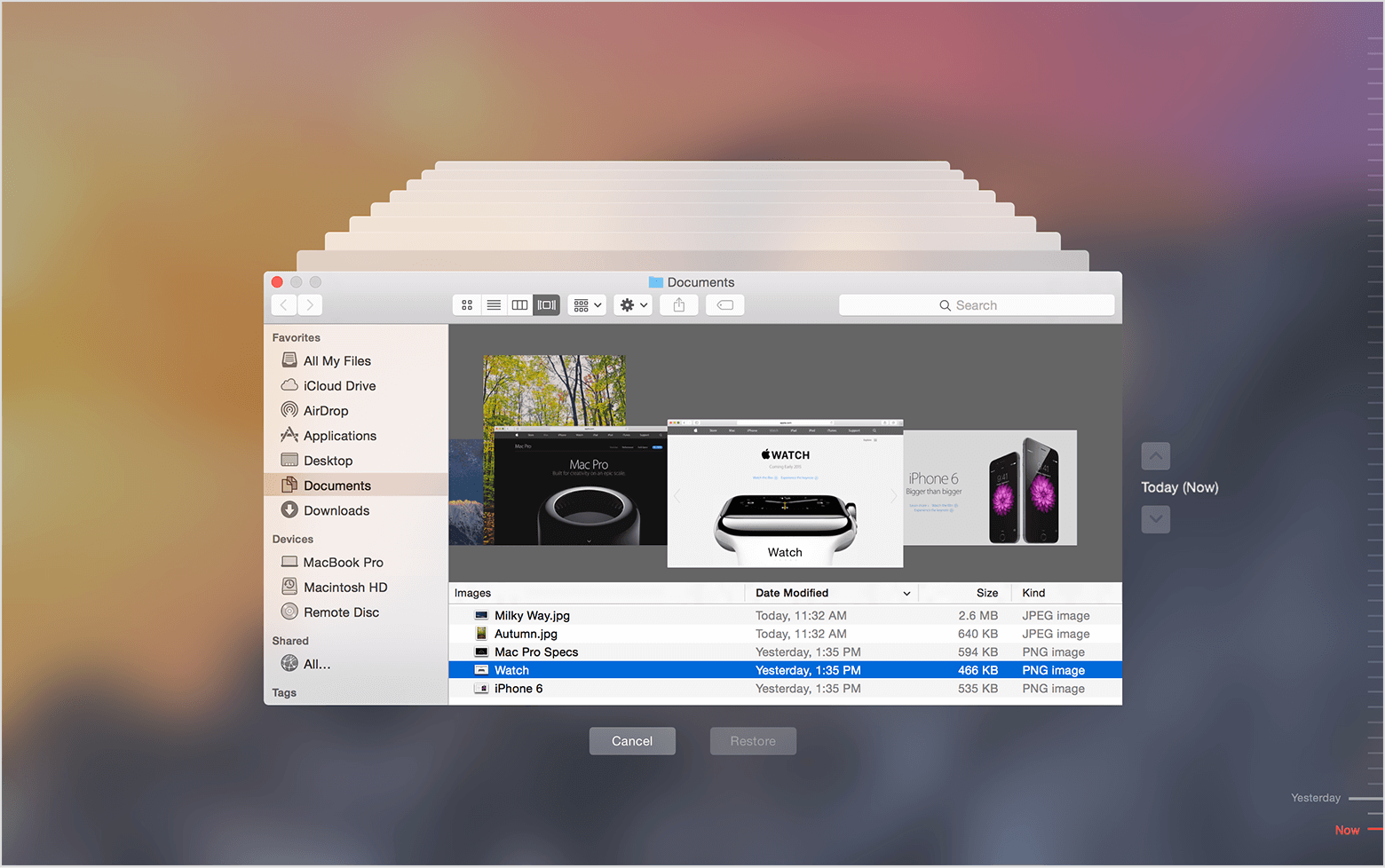This screenshot has height=868, width=1385.
Task: Open Applications folder in sidebar
Action: point(339,436)
